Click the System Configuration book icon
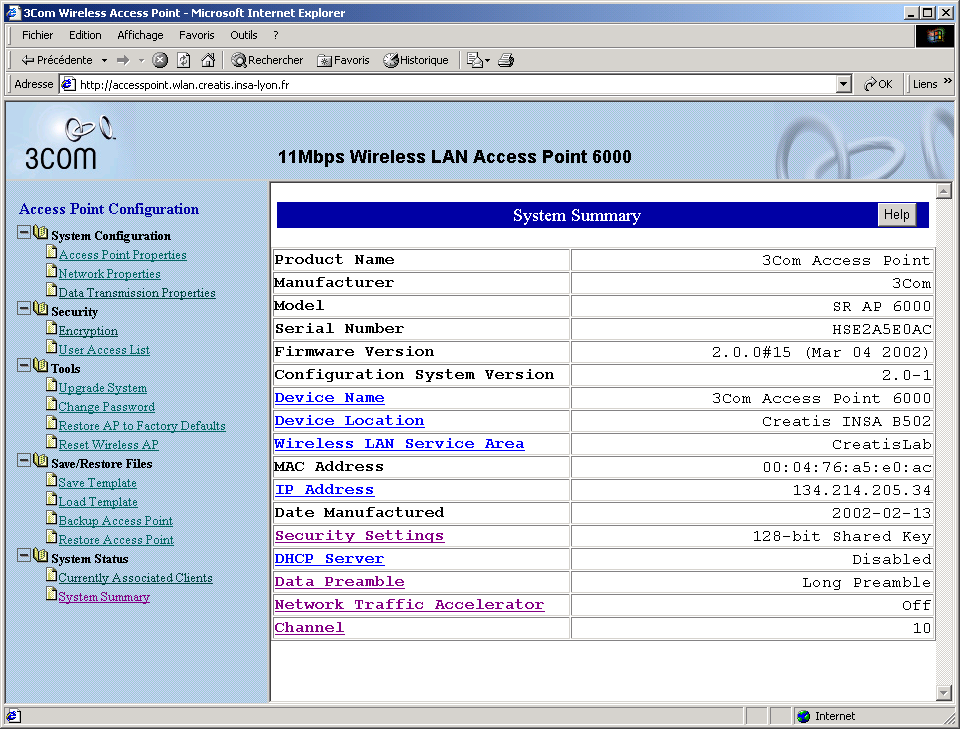960x729 pixels. pyautogui.click(x=40, y=233)
